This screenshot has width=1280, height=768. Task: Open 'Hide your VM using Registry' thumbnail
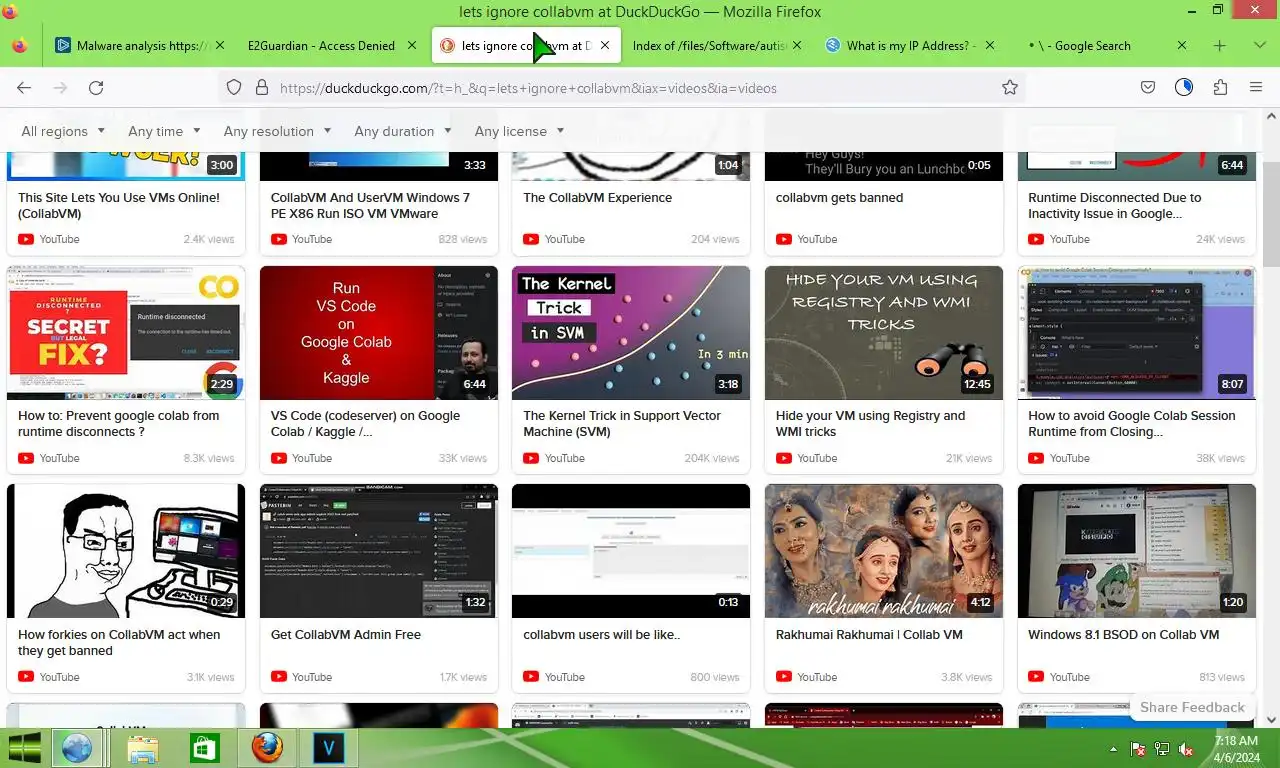884,333
